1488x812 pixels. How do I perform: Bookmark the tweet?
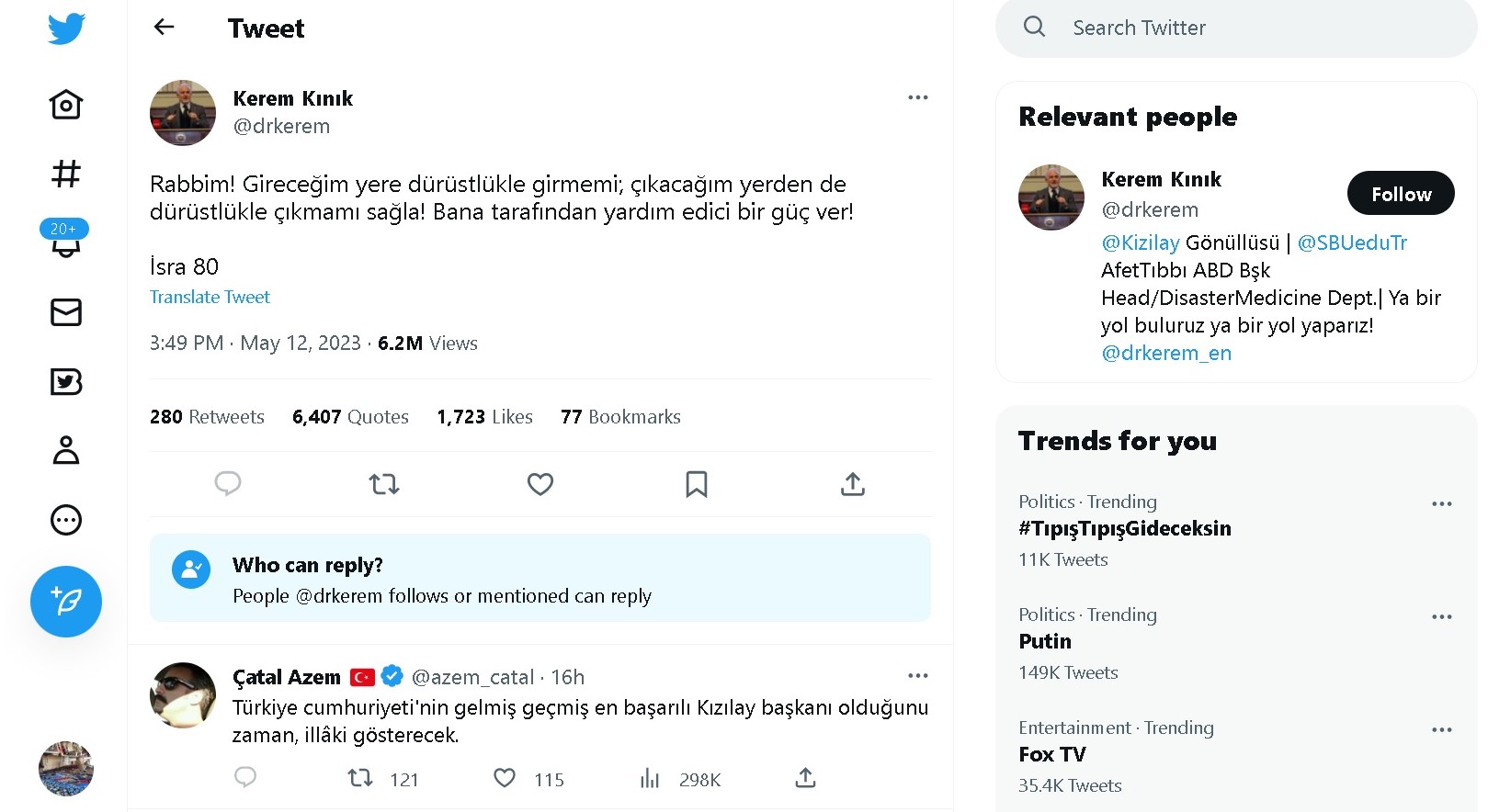[696, 483]
